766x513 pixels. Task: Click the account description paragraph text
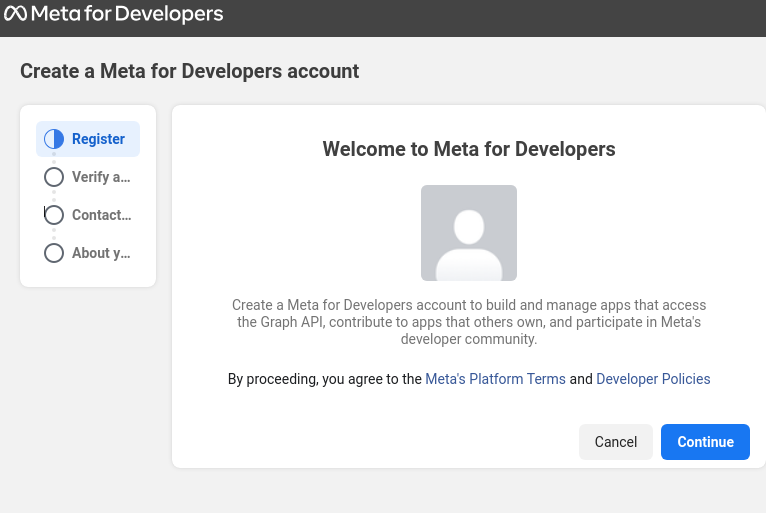(469, 322)
